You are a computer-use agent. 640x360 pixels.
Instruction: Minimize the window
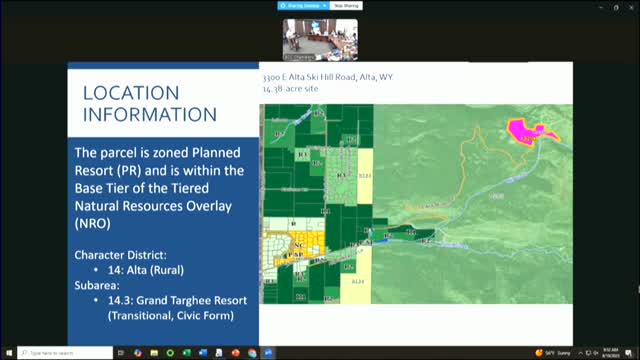pyautogui.click(x=601, y=7)
